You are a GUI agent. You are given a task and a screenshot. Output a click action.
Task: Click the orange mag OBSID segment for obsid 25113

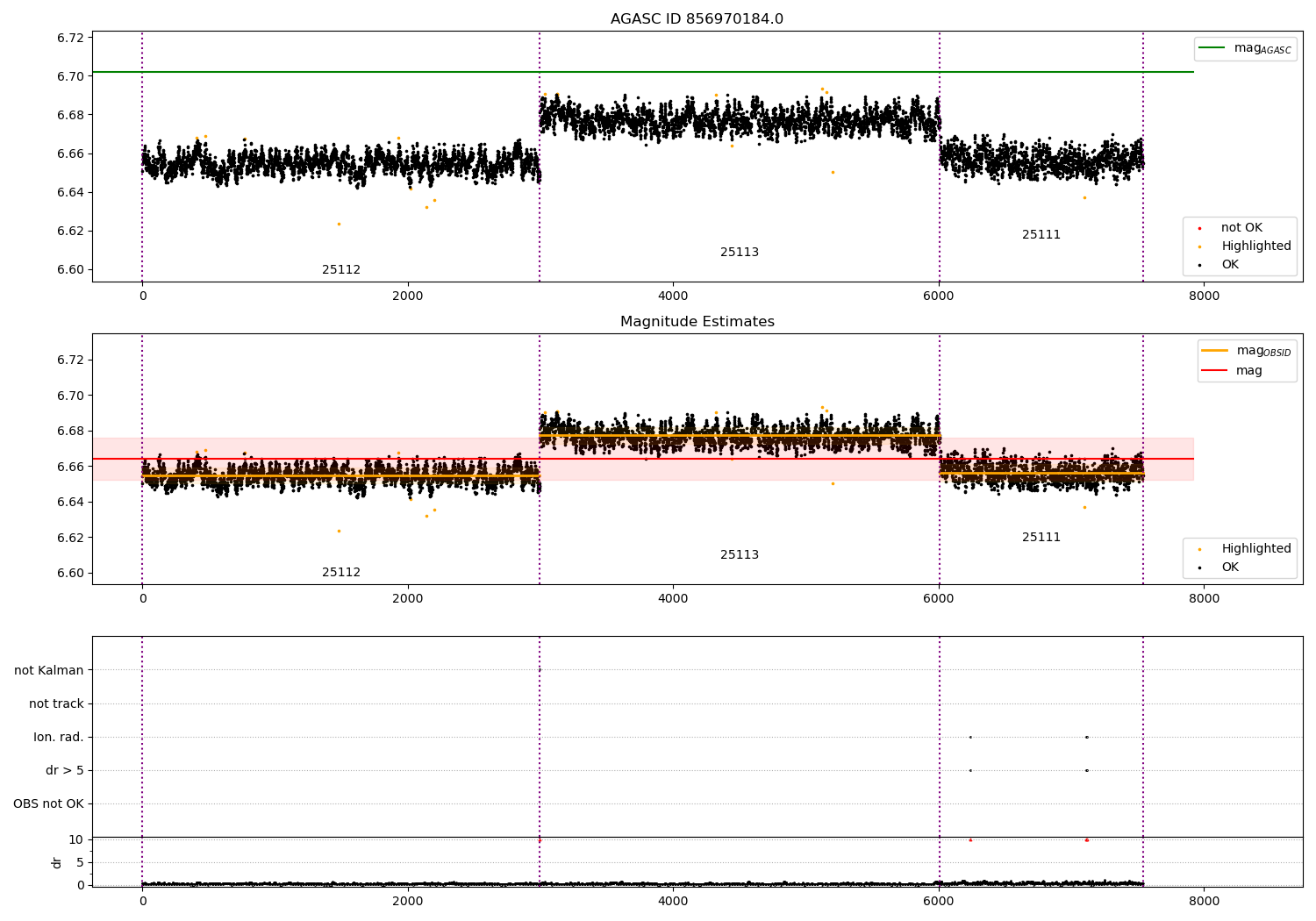click(740, 436)
